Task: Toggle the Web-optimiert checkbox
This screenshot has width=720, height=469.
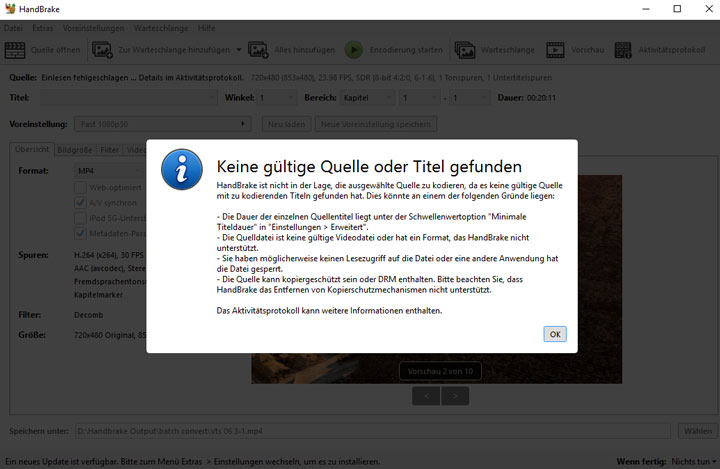Action: click(80, 187)
